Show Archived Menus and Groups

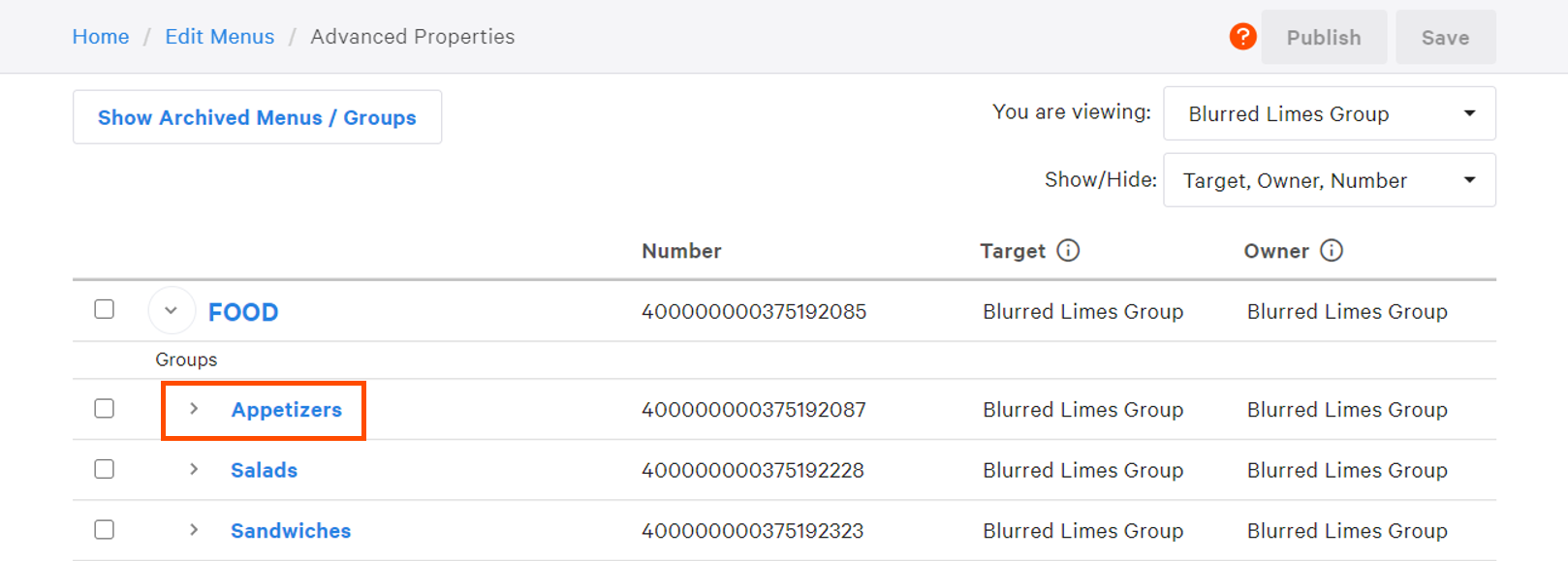pyautogui.click(x=256, y=116)
